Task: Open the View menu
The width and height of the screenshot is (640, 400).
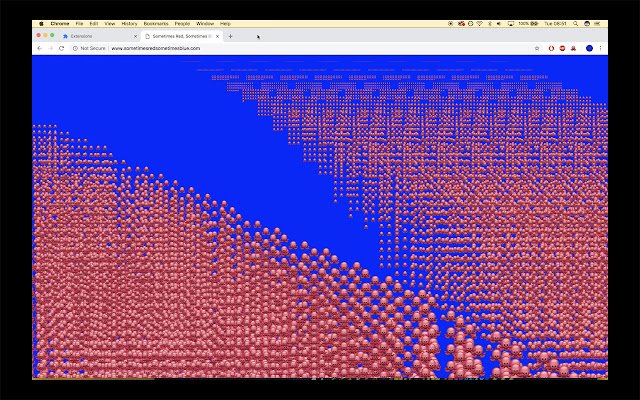Action: coord(109,24)
